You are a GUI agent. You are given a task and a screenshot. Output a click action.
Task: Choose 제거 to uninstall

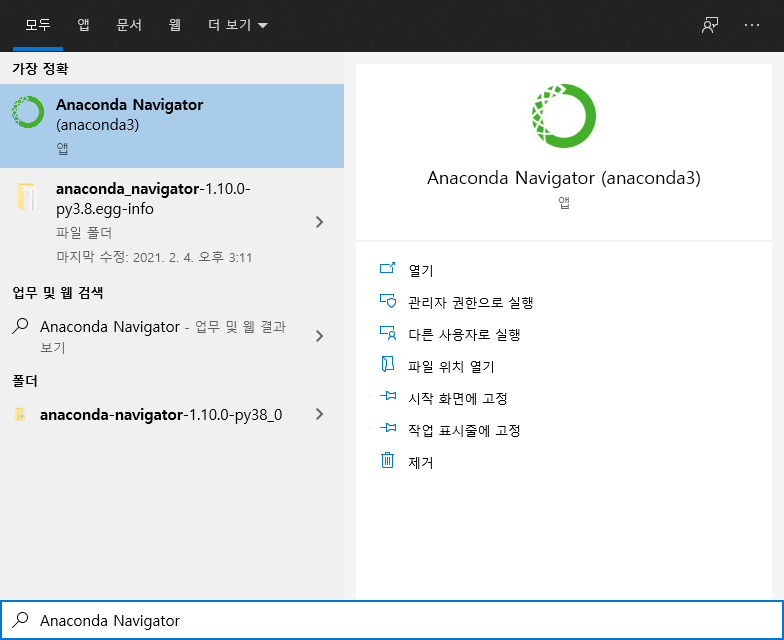420,462
